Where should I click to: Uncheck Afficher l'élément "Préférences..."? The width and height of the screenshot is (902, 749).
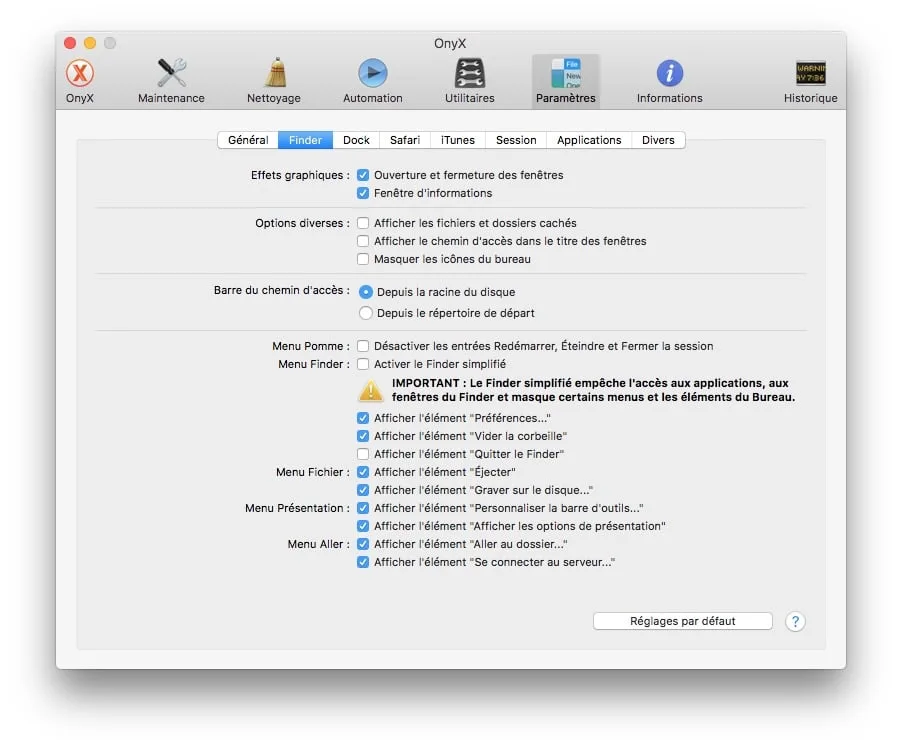363,418
